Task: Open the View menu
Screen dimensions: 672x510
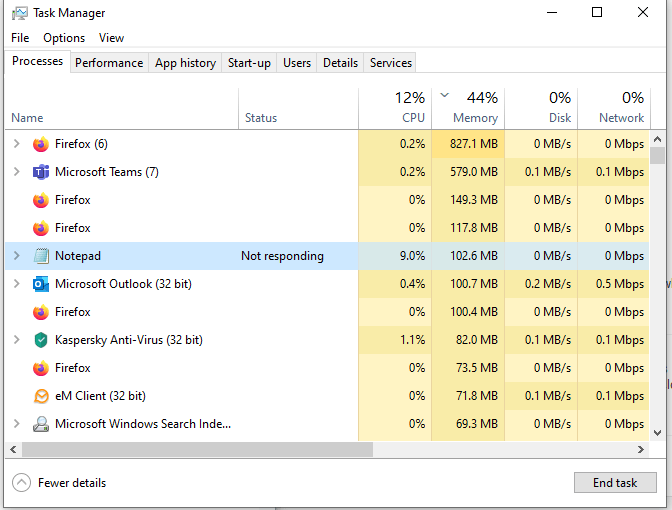Action: pyautogui.click(x=111, y=38)
